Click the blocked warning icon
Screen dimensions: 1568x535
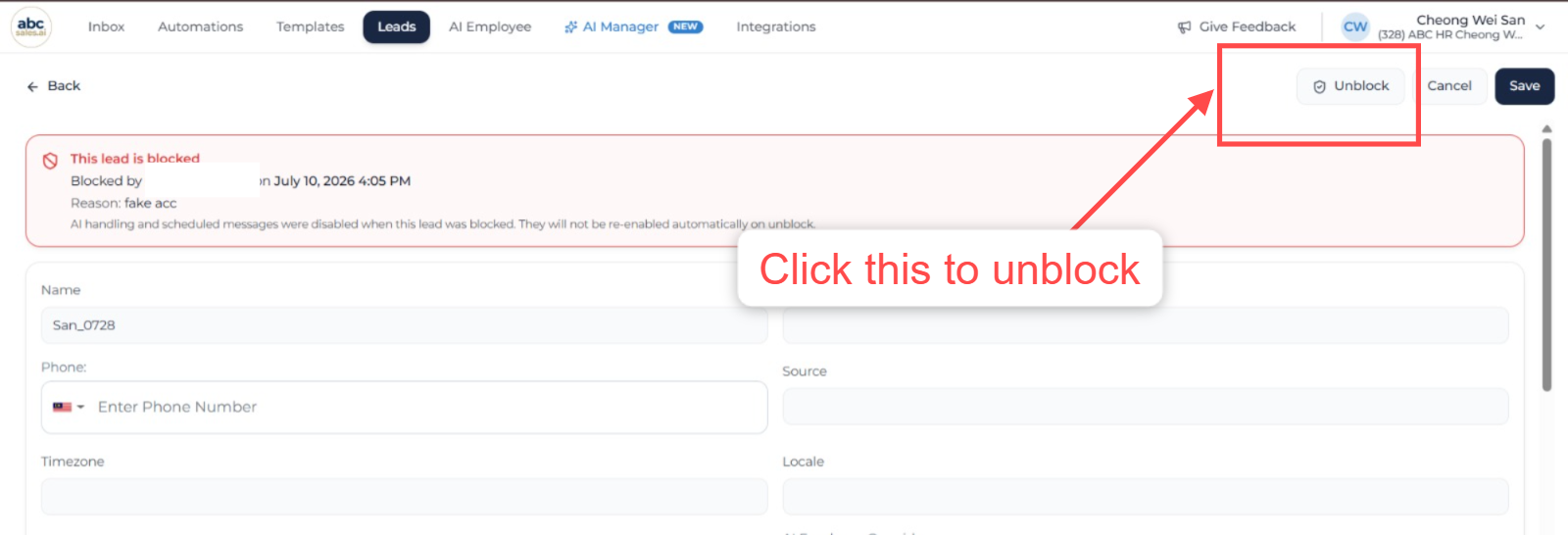(50, 161)
